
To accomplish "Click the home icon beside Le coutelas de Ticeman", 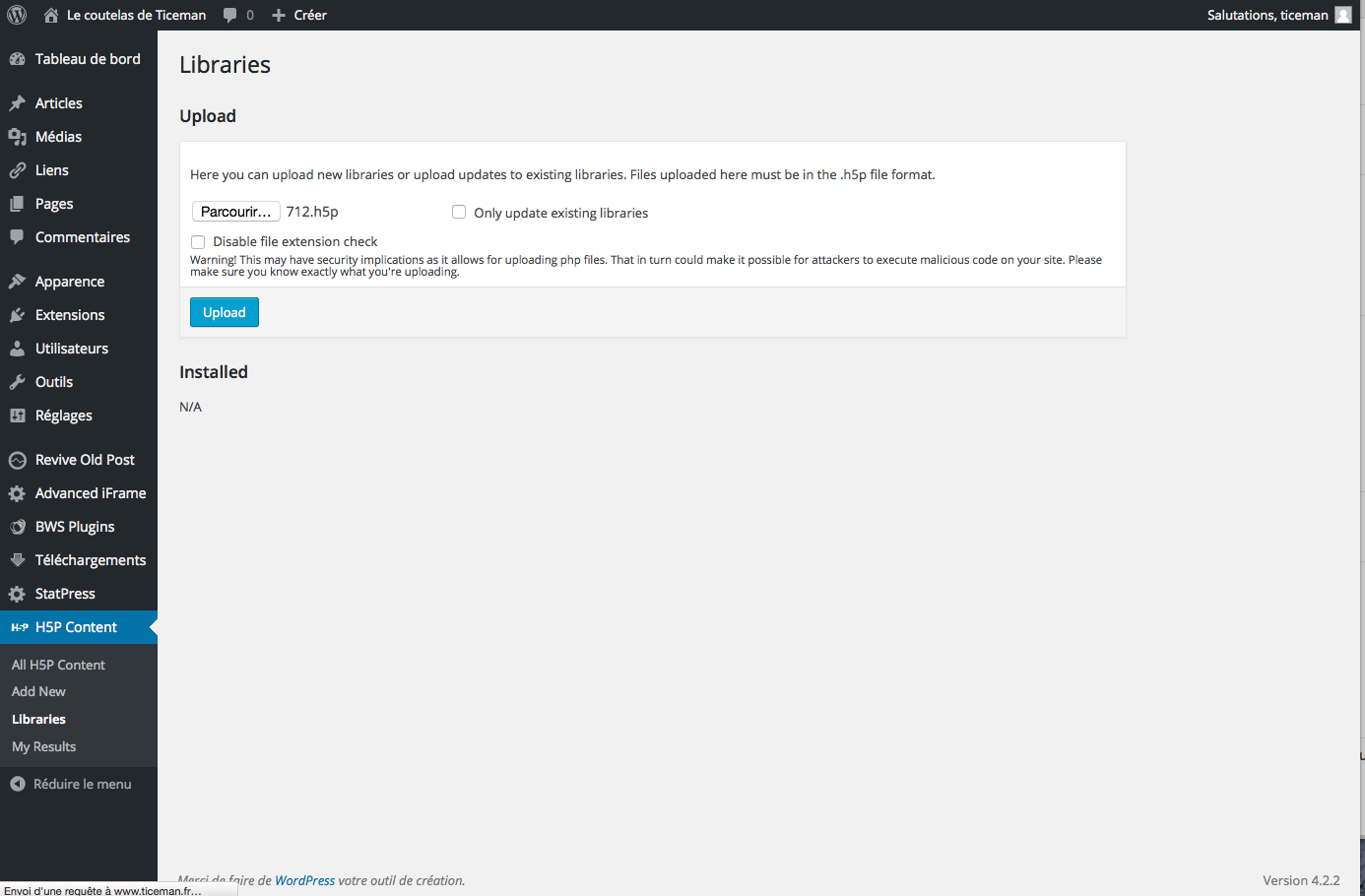I will [x=51, y=15].
